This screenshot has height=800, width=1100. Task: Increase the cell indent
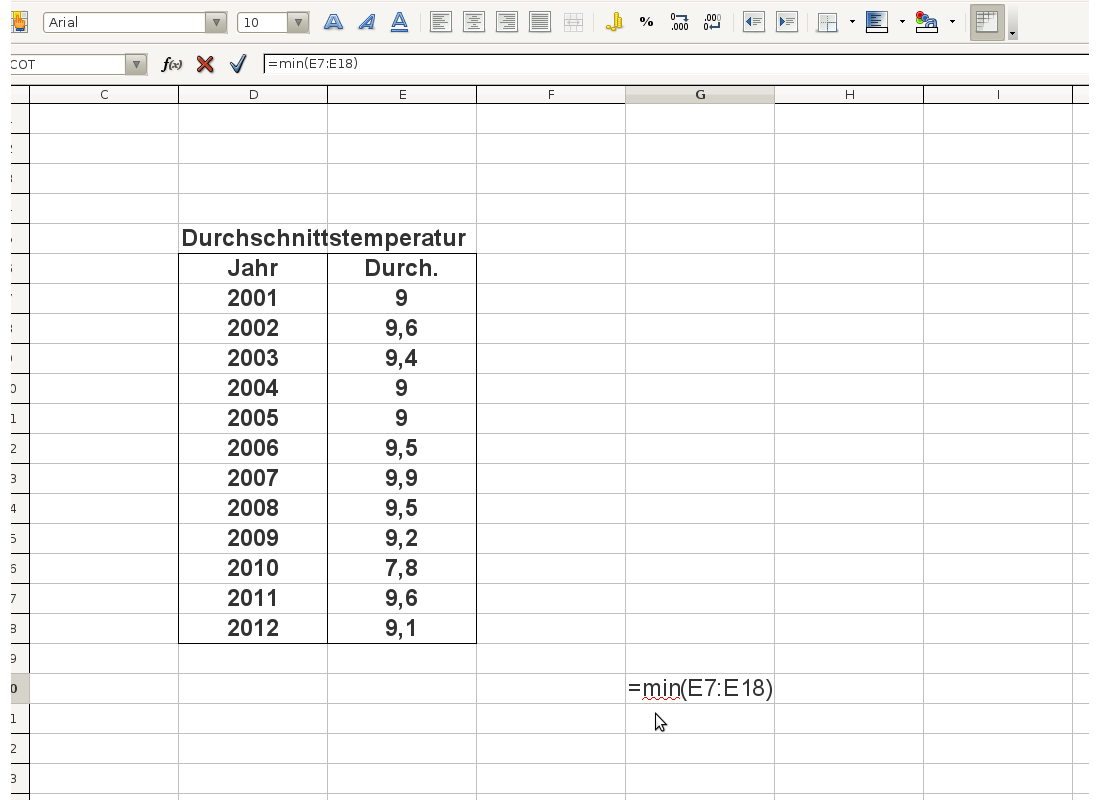point(787,22)
